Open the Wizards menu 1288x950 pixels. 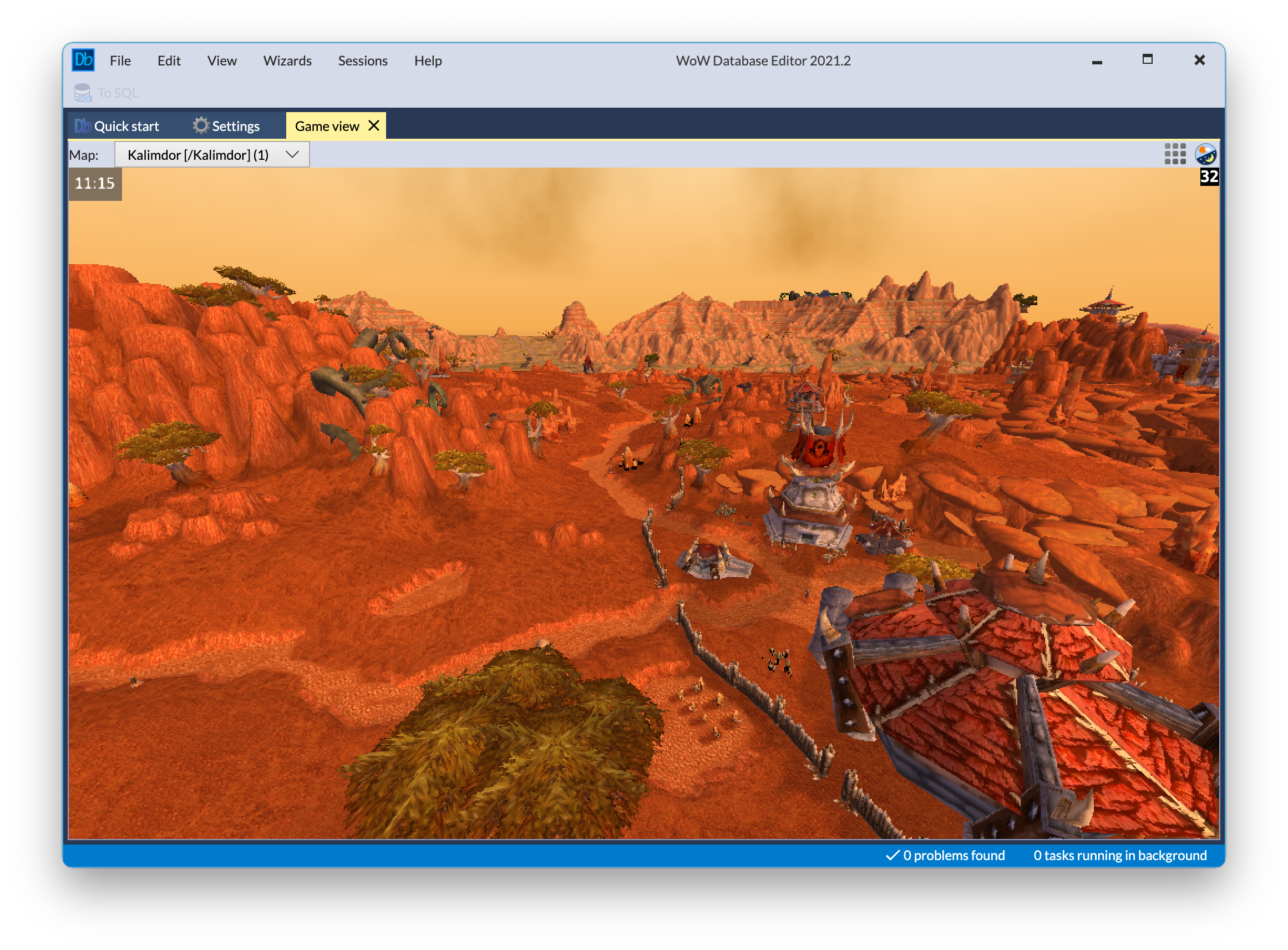tap(287, 60)
